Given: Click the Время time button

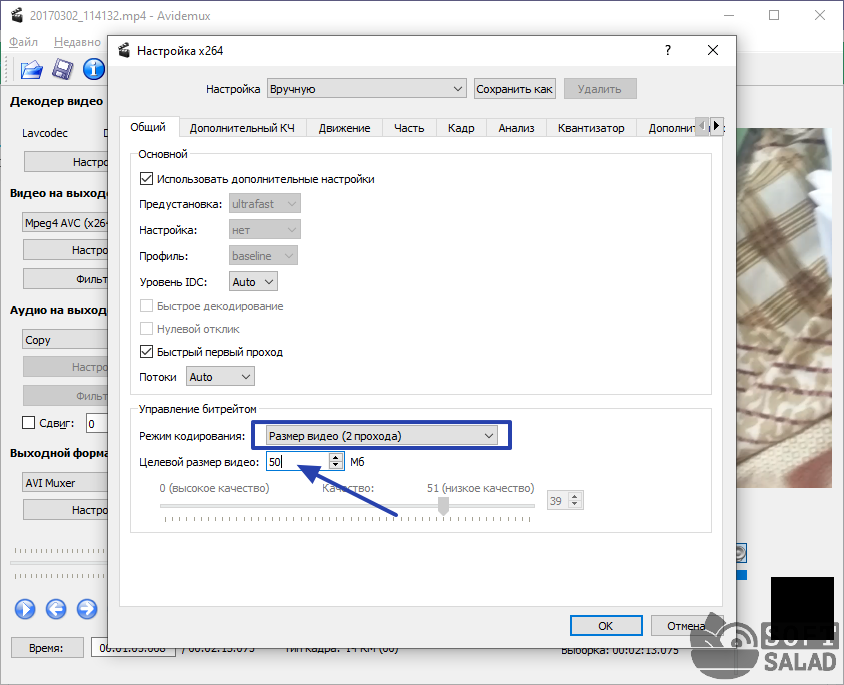Looking at the screenshot, I should pyautogui.click(x=47, y=648).
